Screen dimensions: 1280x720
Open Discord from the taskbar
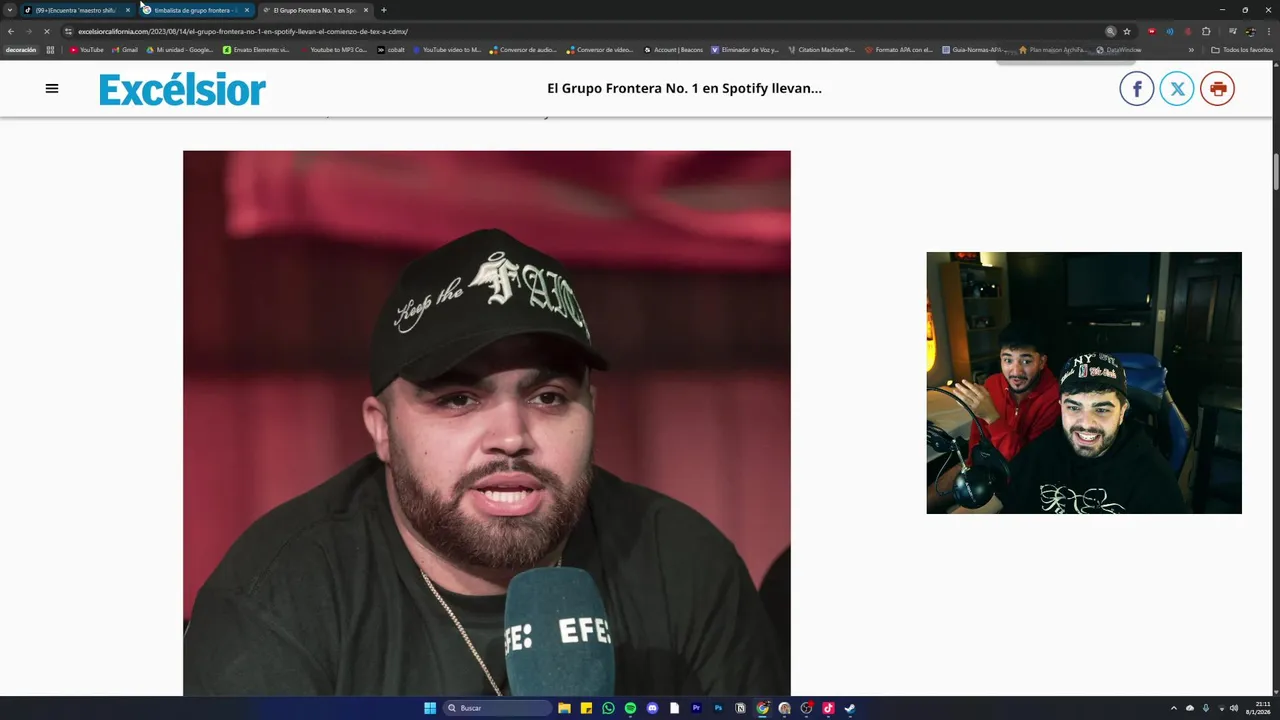(x=652, y=708)
